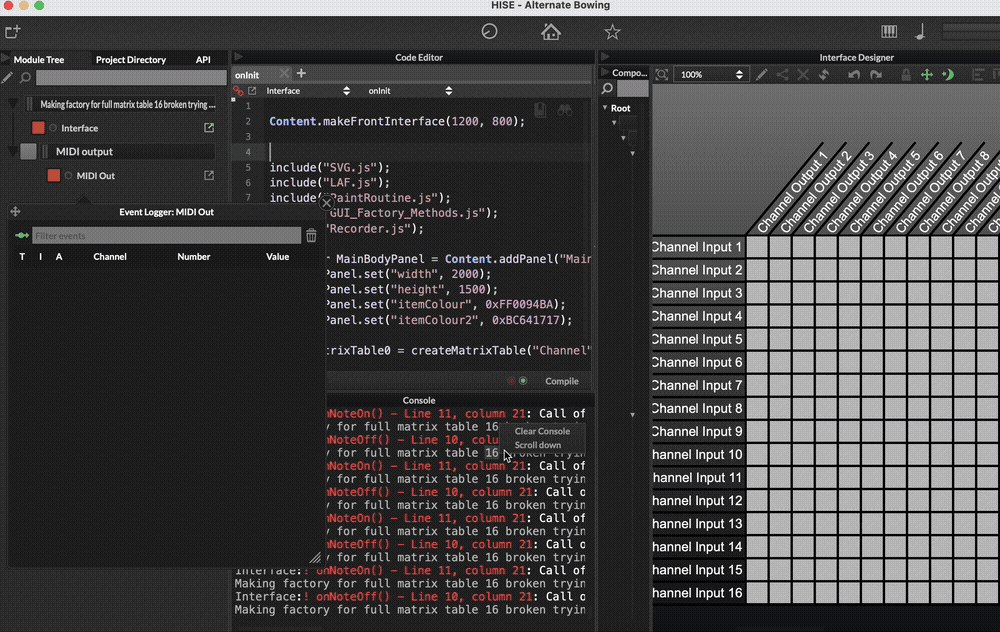Choose Scroll down from context menu

[538, 445]
